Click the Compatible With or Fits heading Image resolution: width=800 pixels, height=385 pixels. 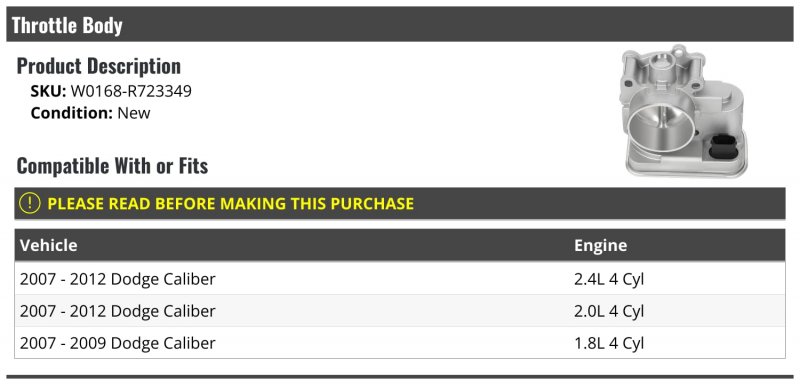pyautogui.click(x=112, y=166)
